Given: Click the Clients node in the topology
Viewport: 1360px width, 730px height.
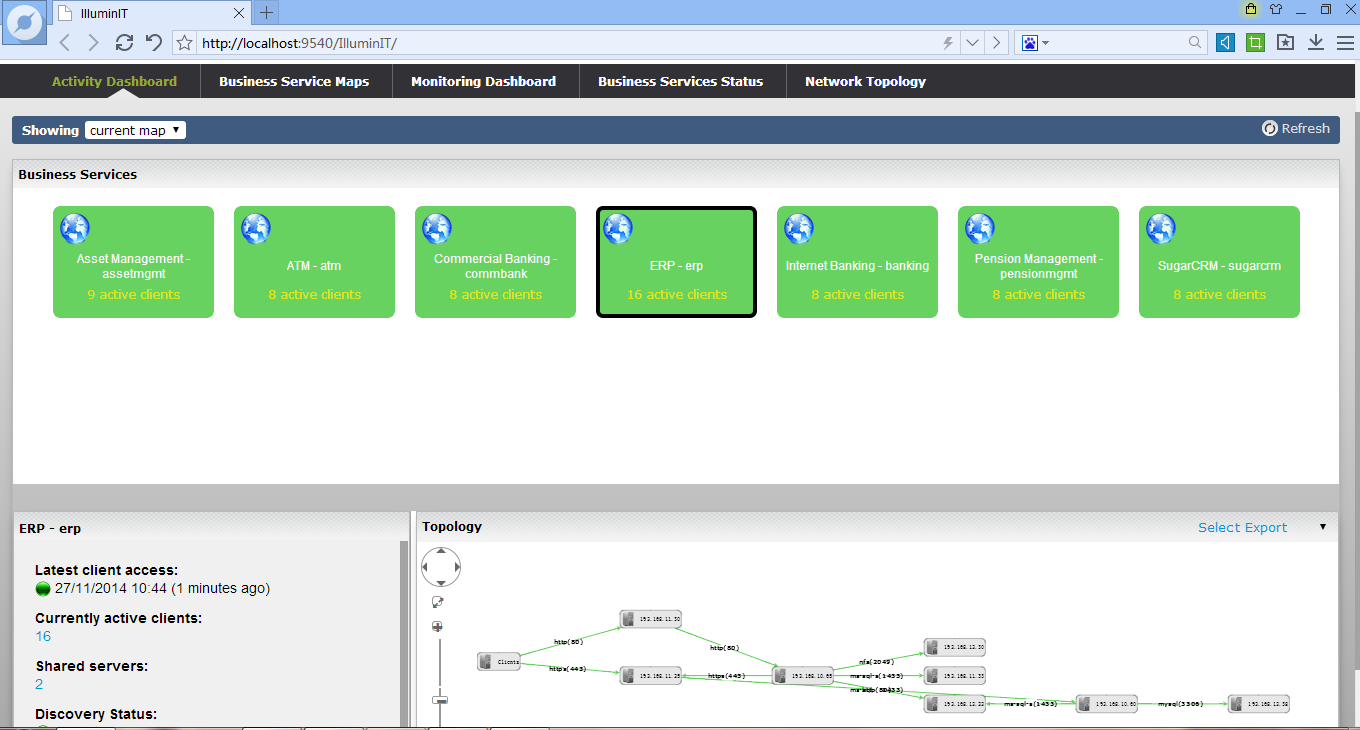Looking at the screenshot, I should (x=500, y=661).
